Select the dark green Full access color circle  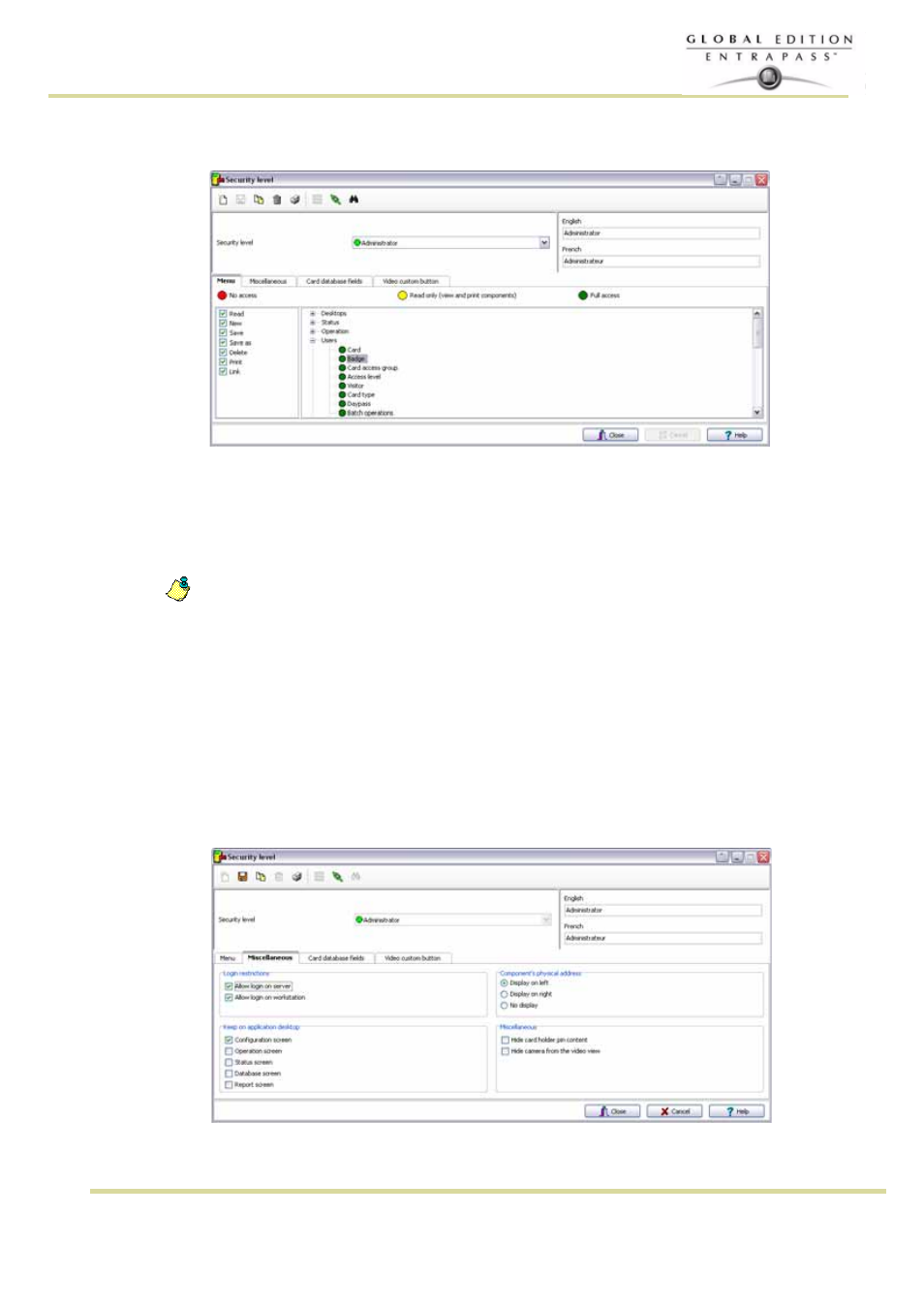click(583, 296)
